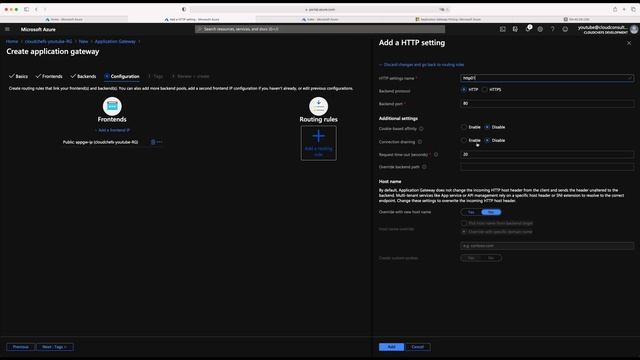The height and width of the screenshot is (360, 640).
Task: Click the Frontends circle icon
Action: coord(112,106)
